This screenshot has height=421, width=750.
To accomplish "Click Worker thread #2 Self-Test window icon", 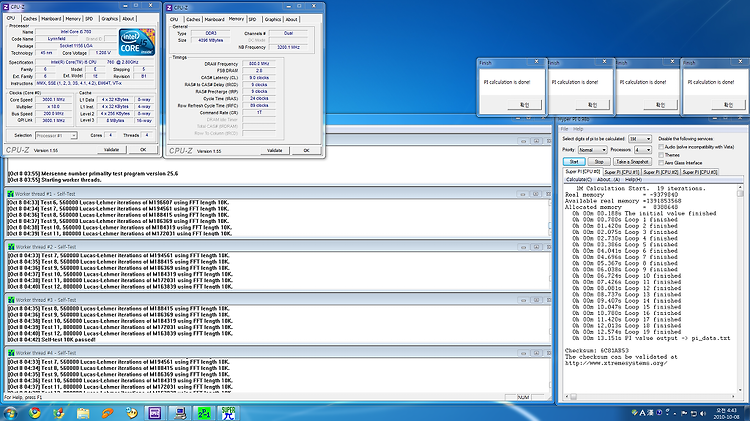I will pos(11,247).
